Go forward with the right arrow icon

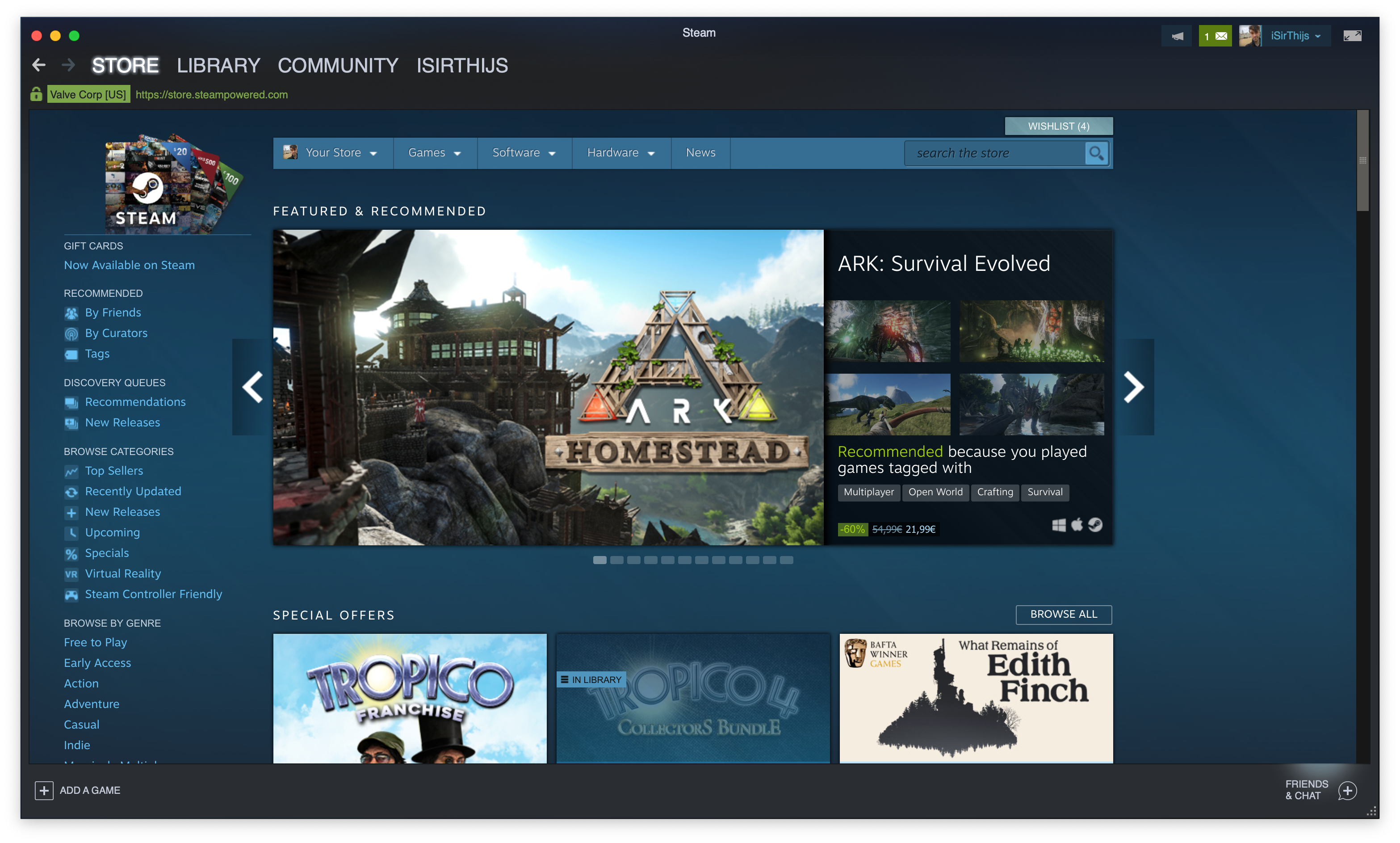coord(68,65)
